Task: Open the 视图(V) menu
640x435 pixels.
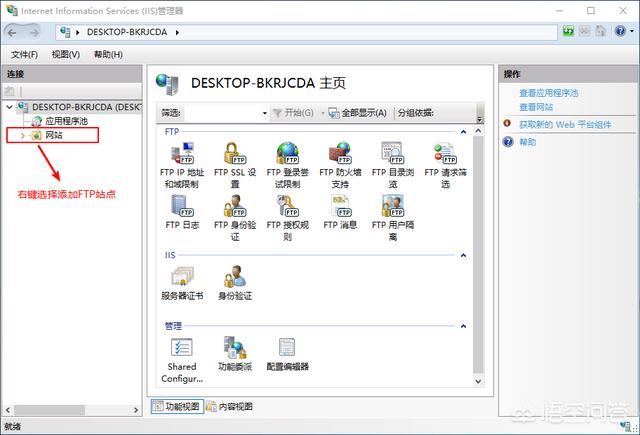Action: click(x=66, y=54)
